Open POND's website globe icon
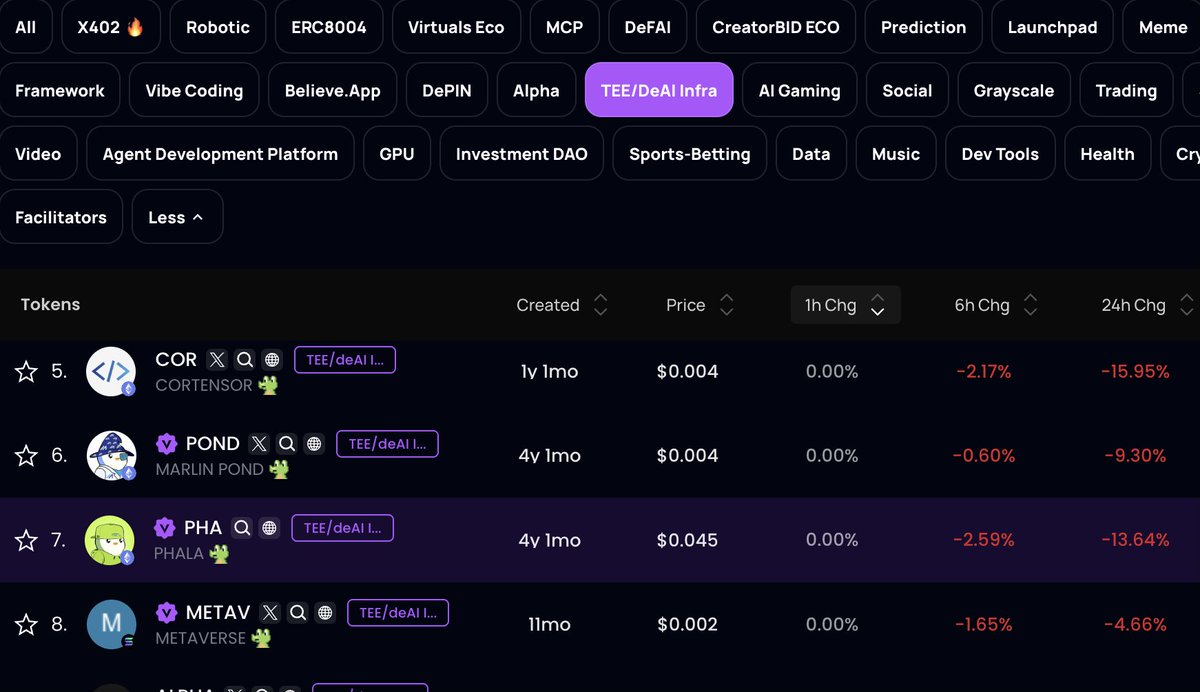The image size is (1200, 692). pyautogui.click(x=314, y=444)
